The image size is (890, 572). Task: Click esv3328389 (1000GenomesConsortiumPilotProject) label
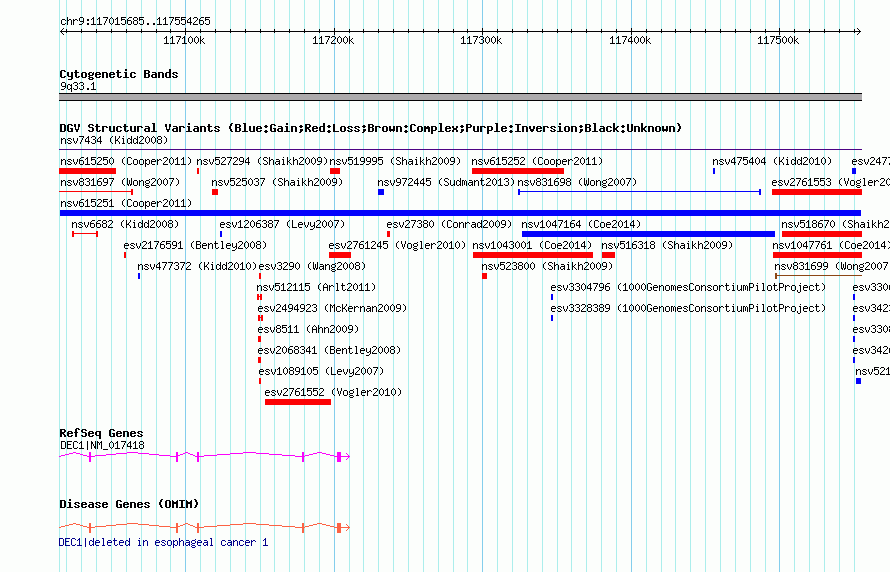tap(688, 308)
